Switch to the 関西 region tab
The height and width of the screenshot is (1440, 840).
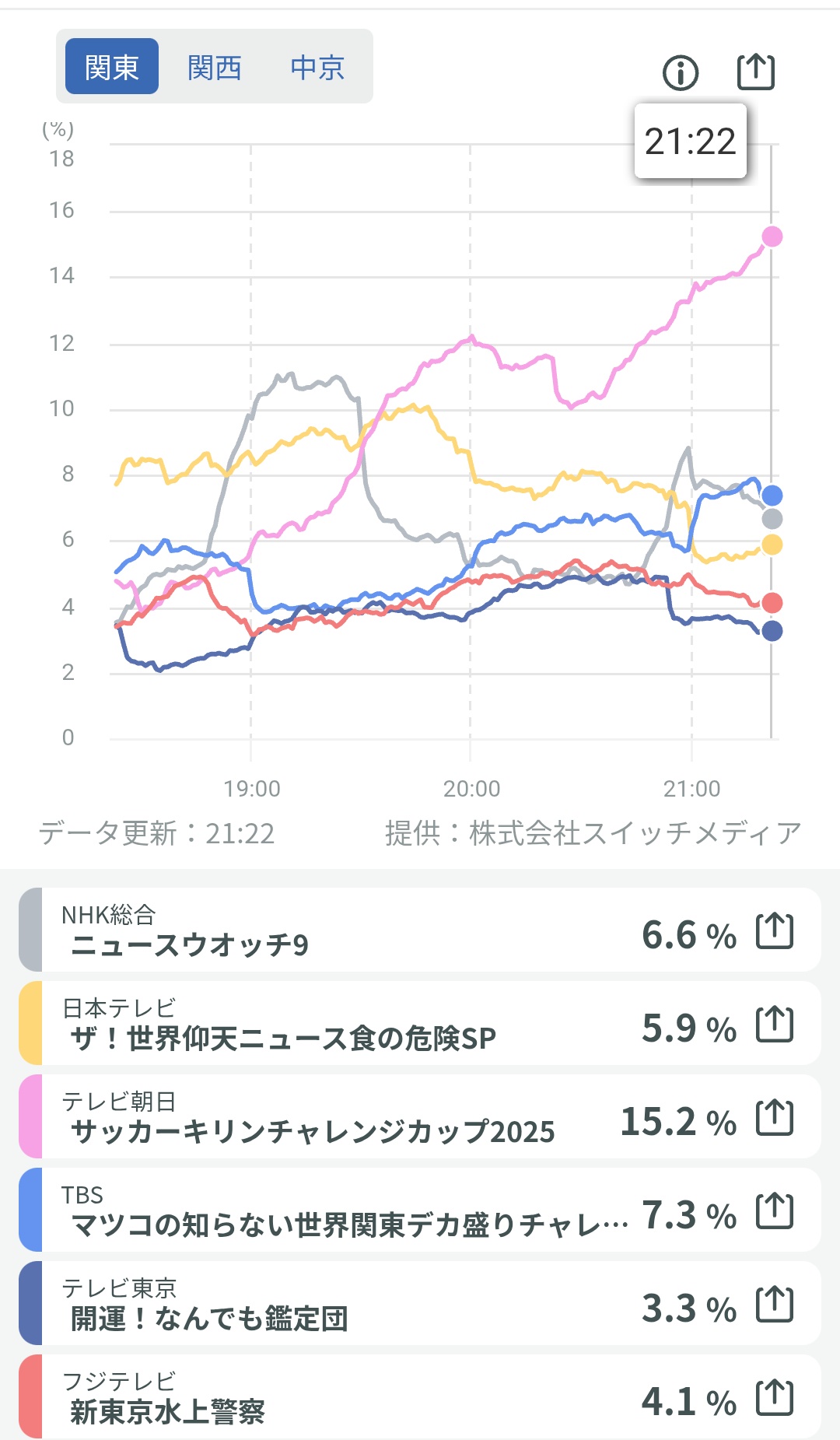[x=215, y=67]
